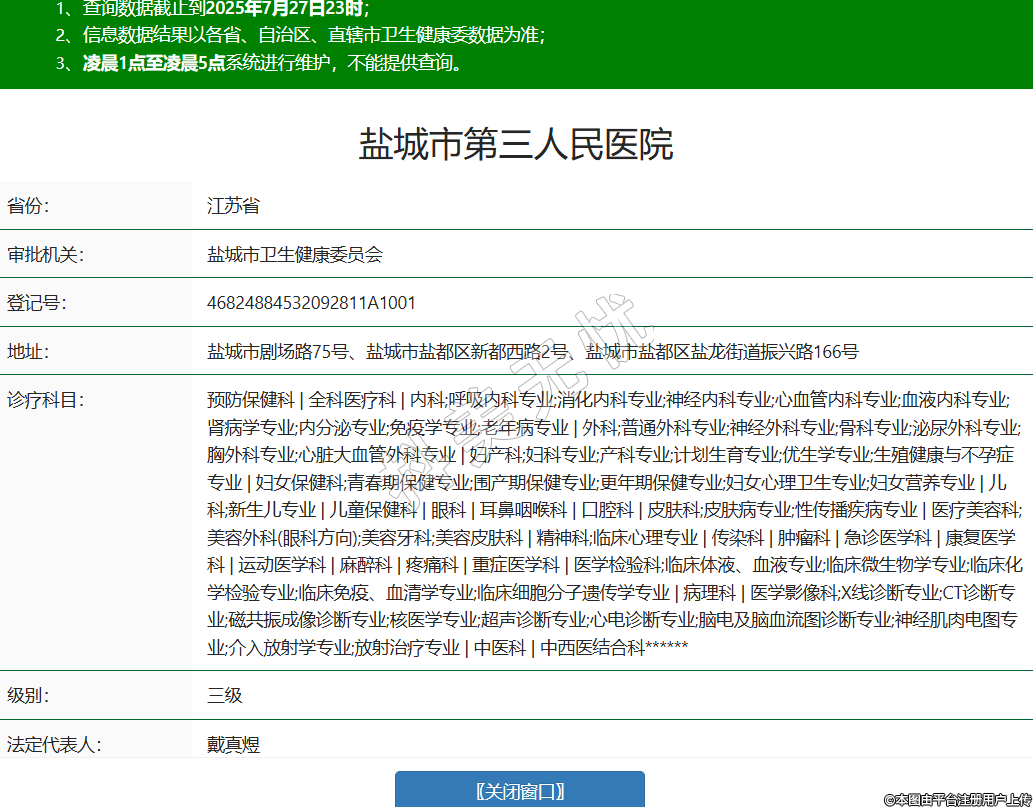Viewport: 1033px width, 807px height.
Task: Click the address text starting with 盐城市剧场路75号
Action: point(532,352)
